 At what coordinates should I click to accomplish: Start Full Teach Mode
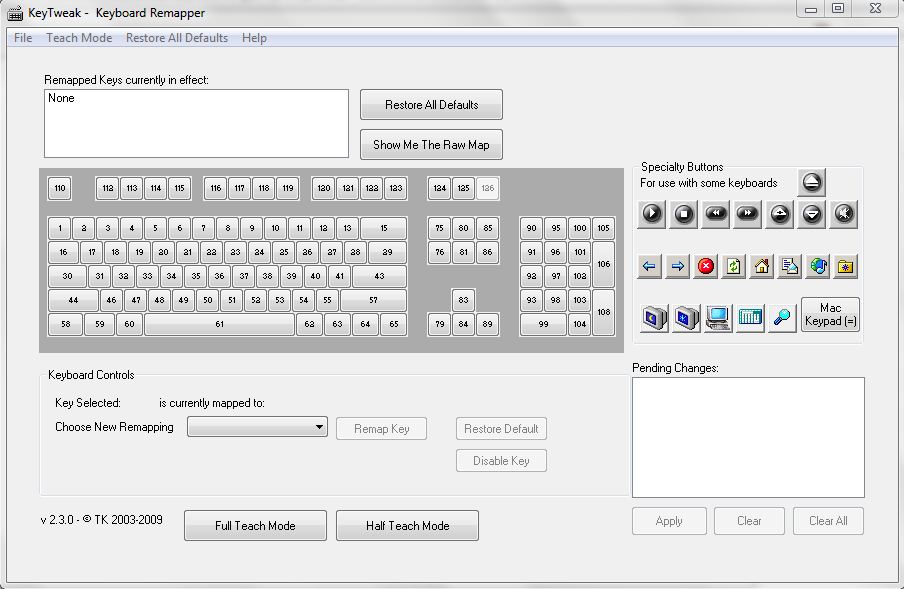tap(255, 526)
